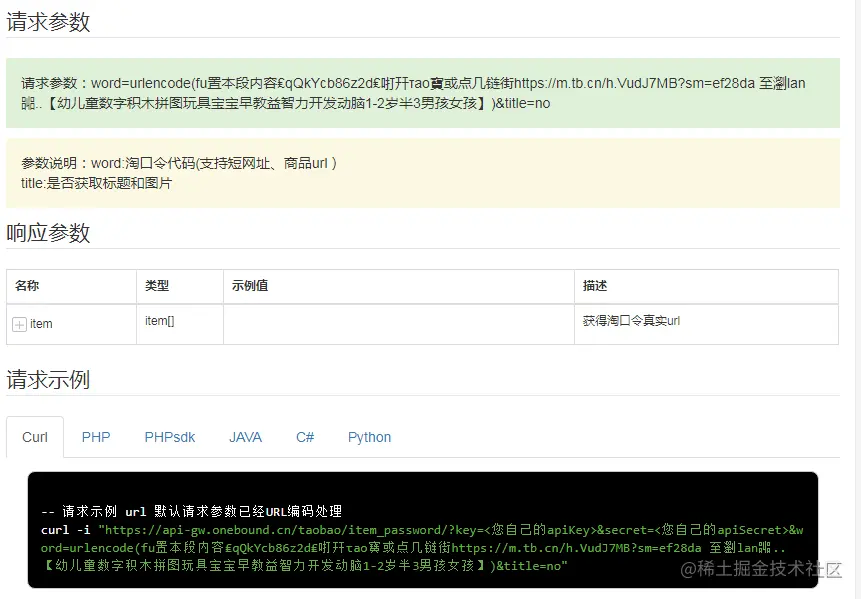Click the item[] type cell
This screenshot has height=599, width=861.
180,324
